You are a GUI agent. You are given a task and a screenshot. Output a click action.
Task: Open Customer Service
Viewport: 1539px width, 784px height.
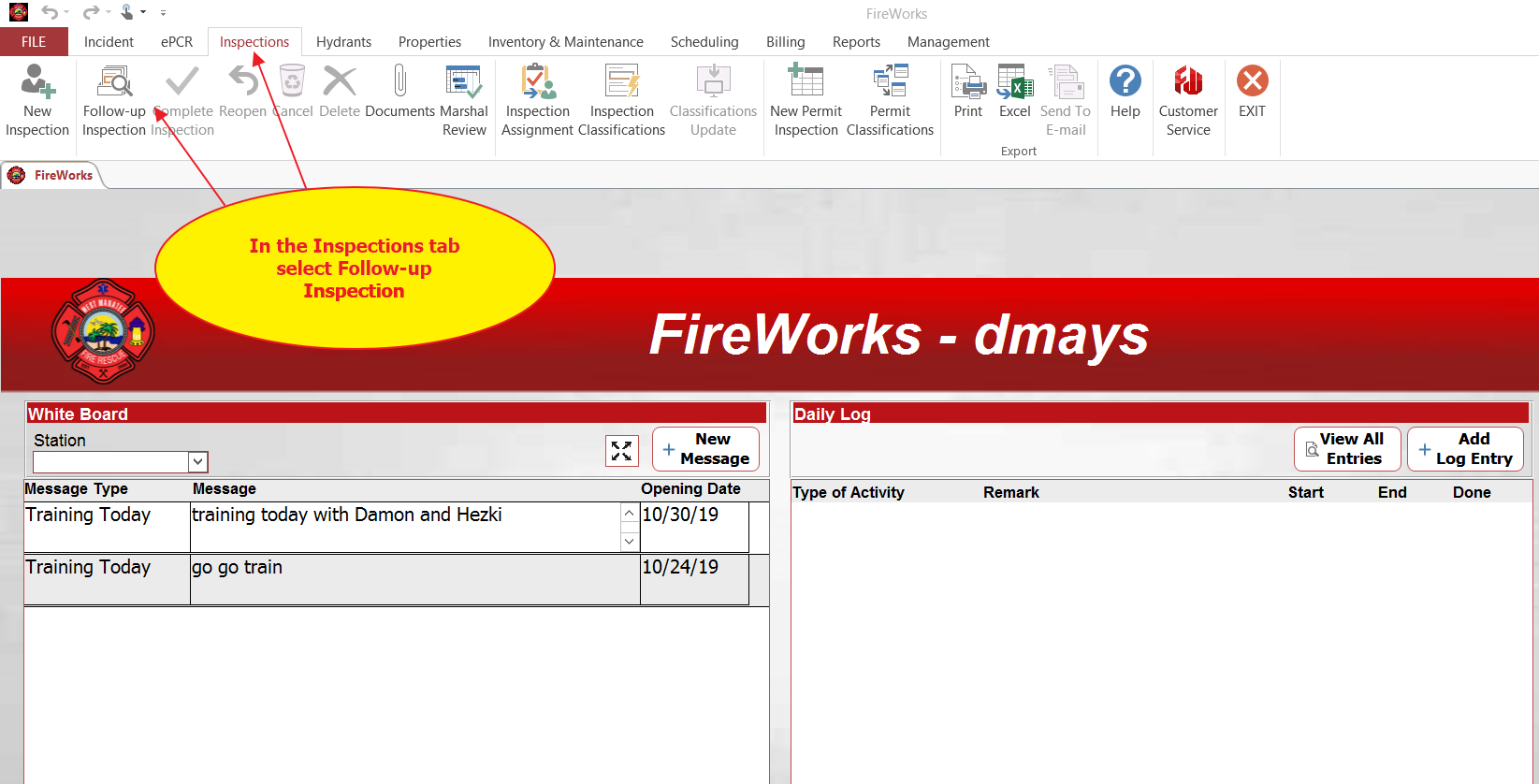coord(1188,100)
